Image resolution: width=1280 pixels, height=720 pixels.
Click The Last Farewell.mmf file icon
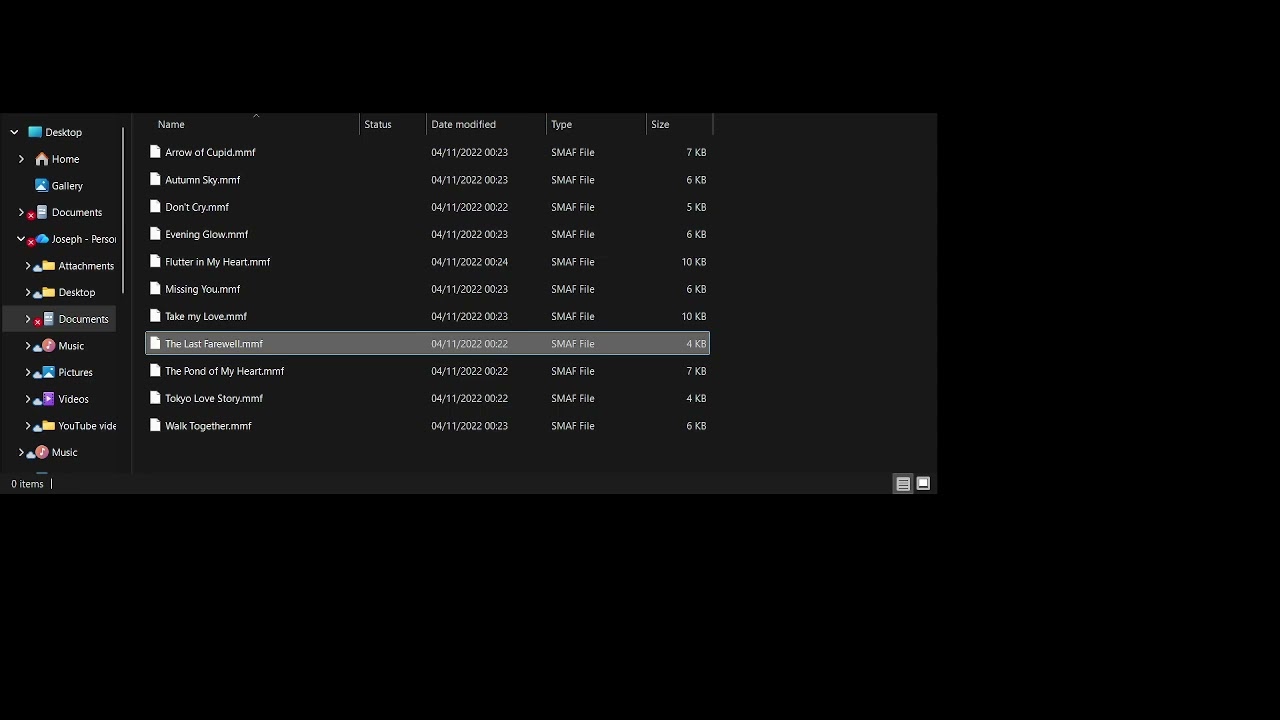(155, 343)
